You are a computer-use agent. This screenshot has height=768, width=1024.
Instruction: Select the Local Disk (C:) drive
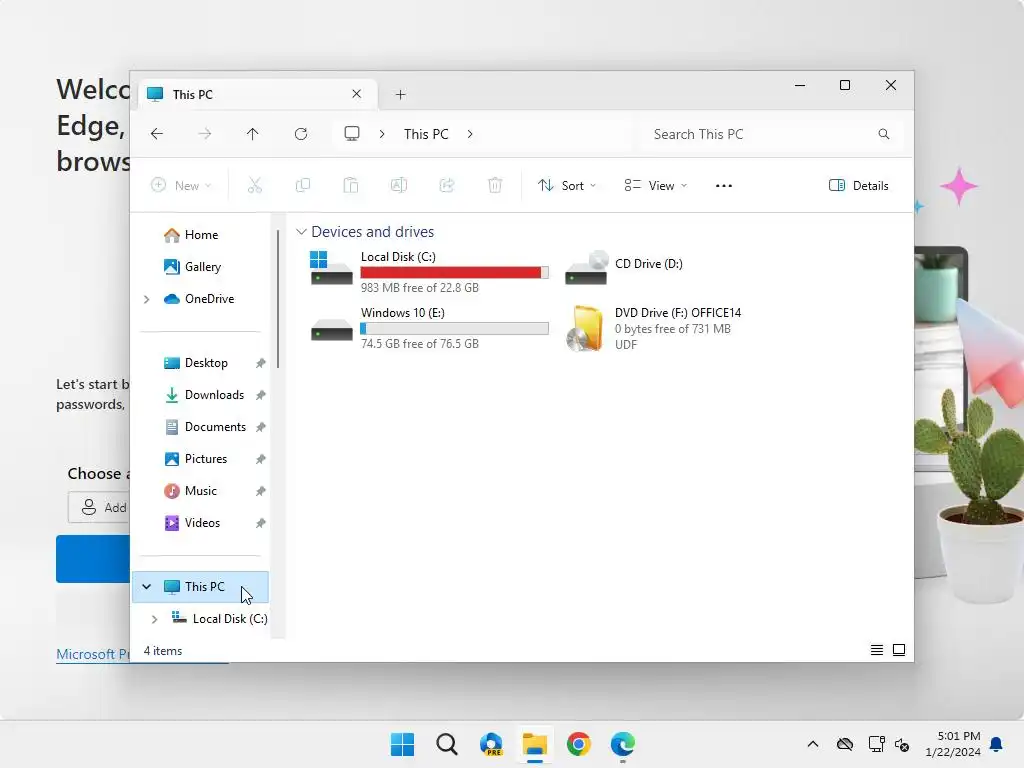(x=429, y=270)
